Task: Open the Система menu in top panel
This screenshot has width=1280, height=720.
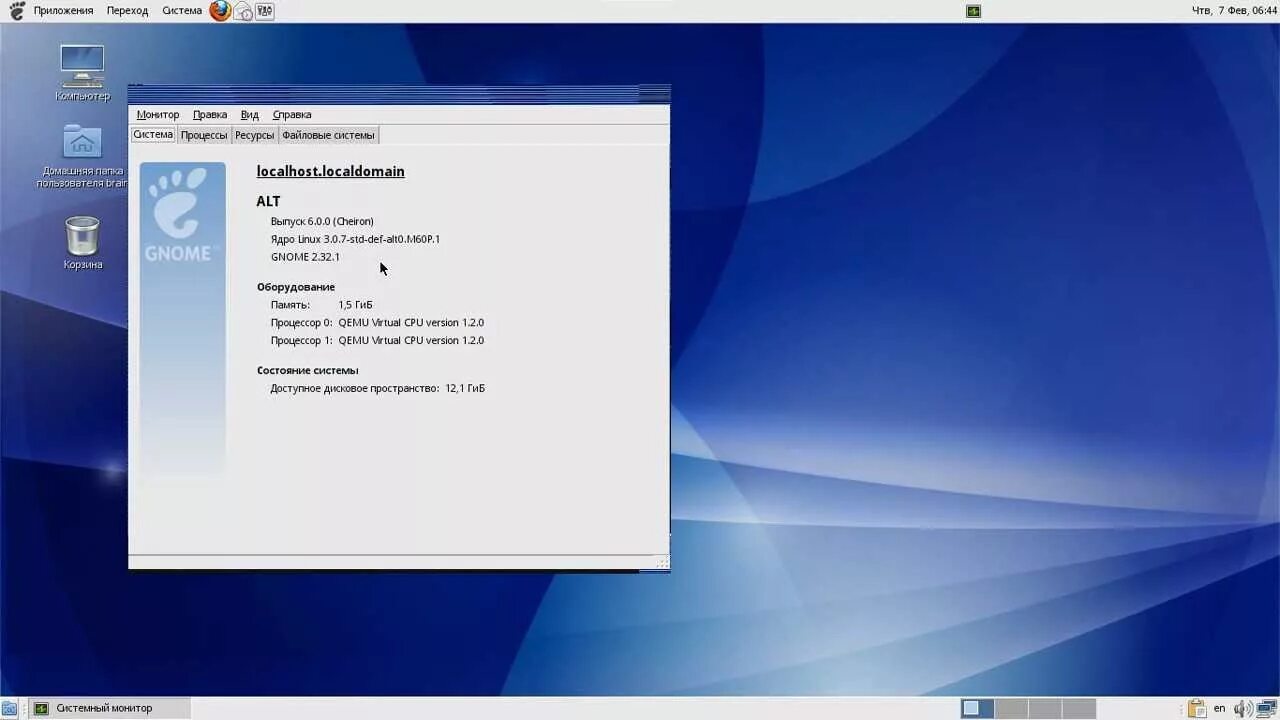Action: coord(182,11)
